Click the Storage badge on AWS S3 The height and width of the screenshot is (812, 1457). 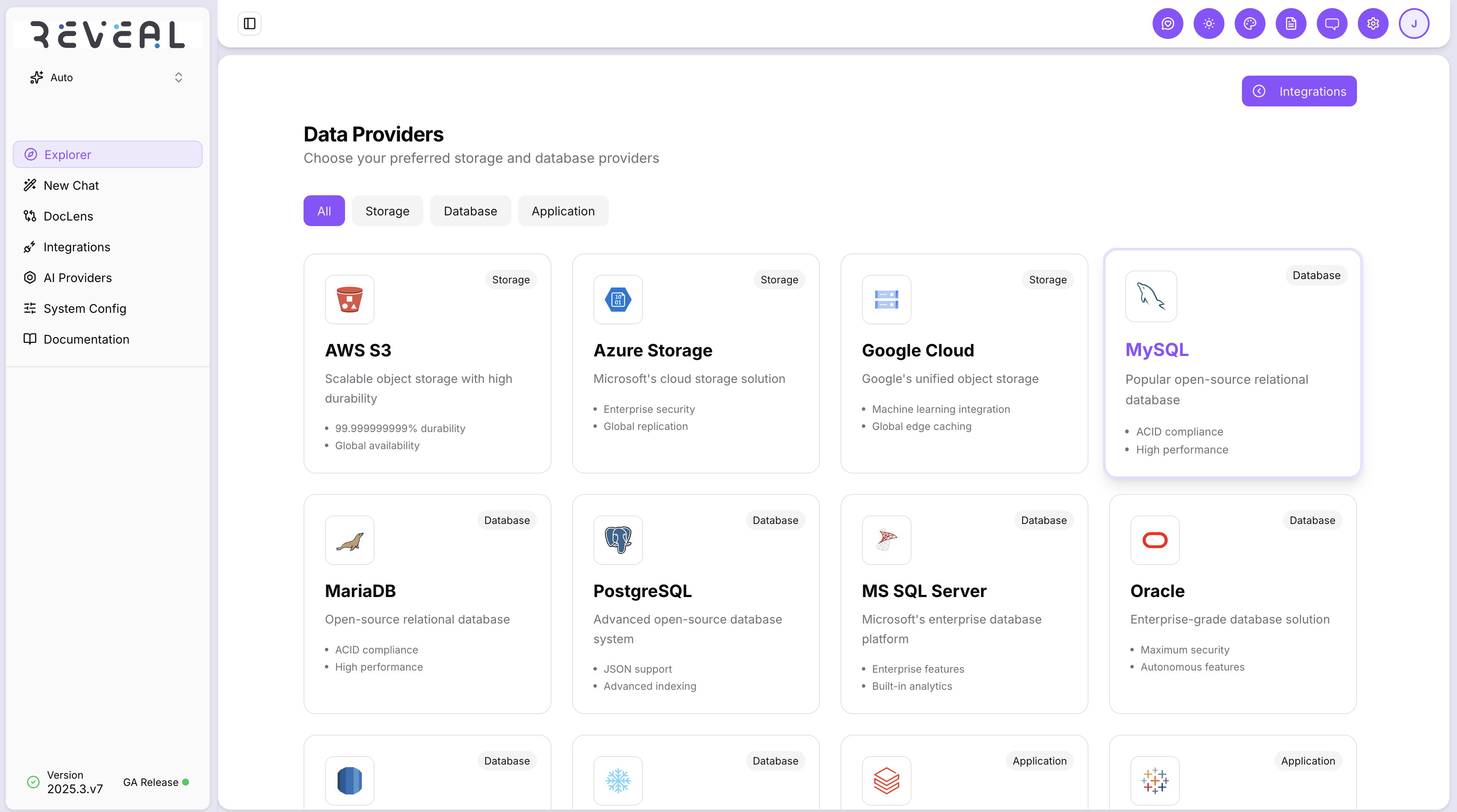[511, 279]
